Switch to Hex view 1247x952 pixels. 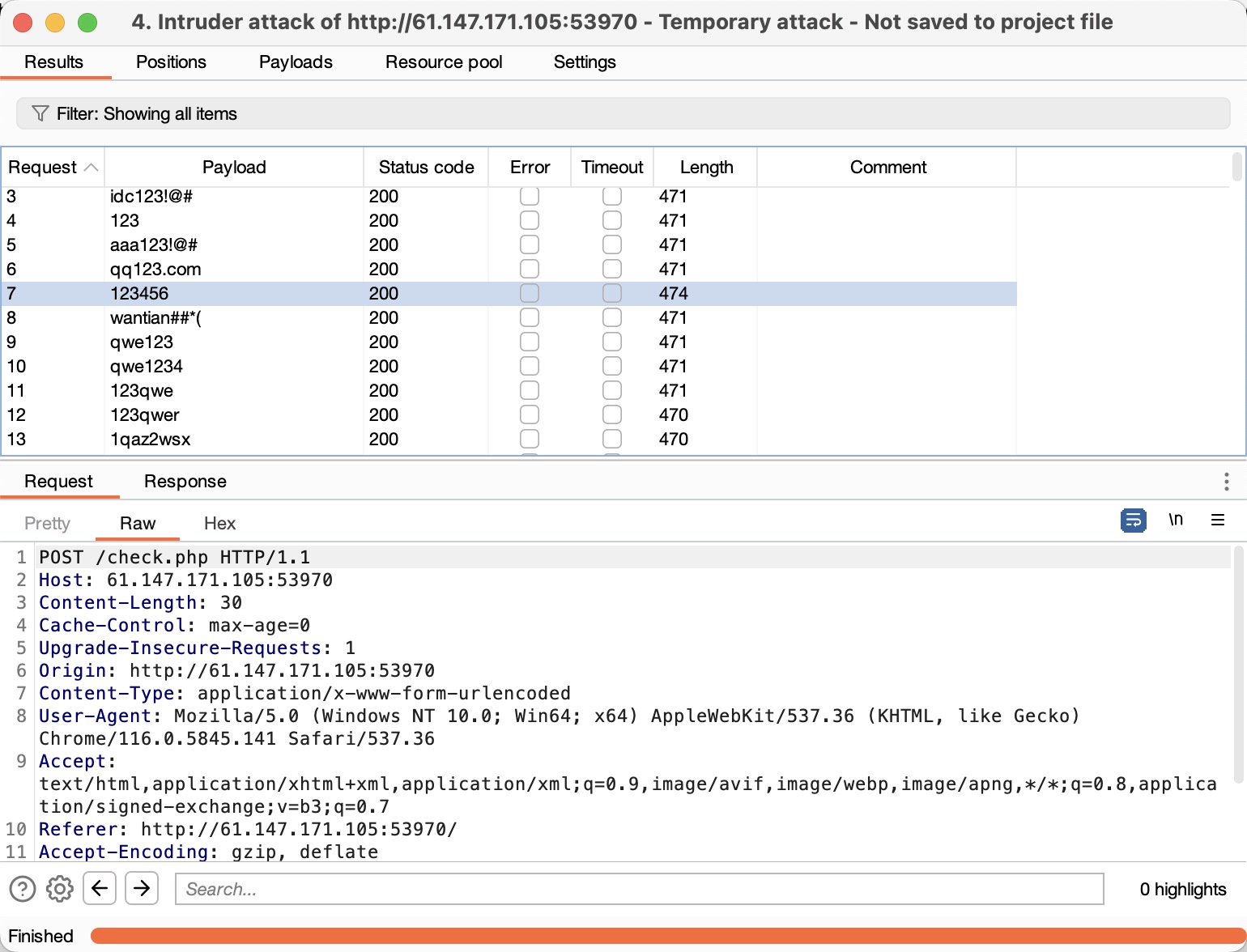[x=219, y=524]
